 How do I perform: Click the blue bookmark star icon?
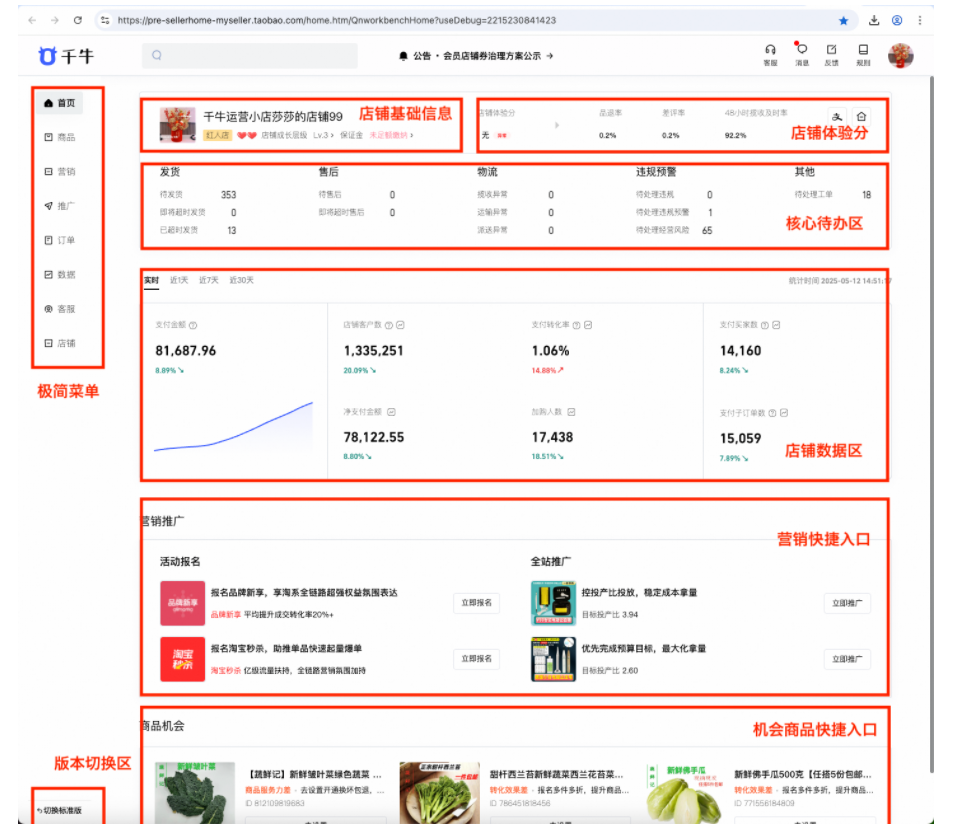point(844,21)
